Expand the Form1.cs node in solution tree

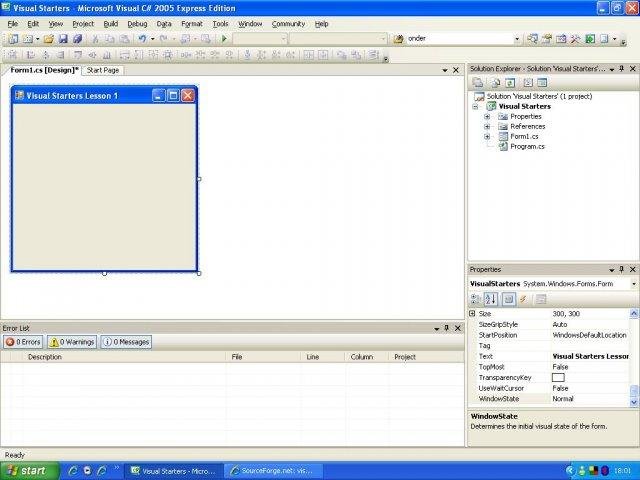487,136
